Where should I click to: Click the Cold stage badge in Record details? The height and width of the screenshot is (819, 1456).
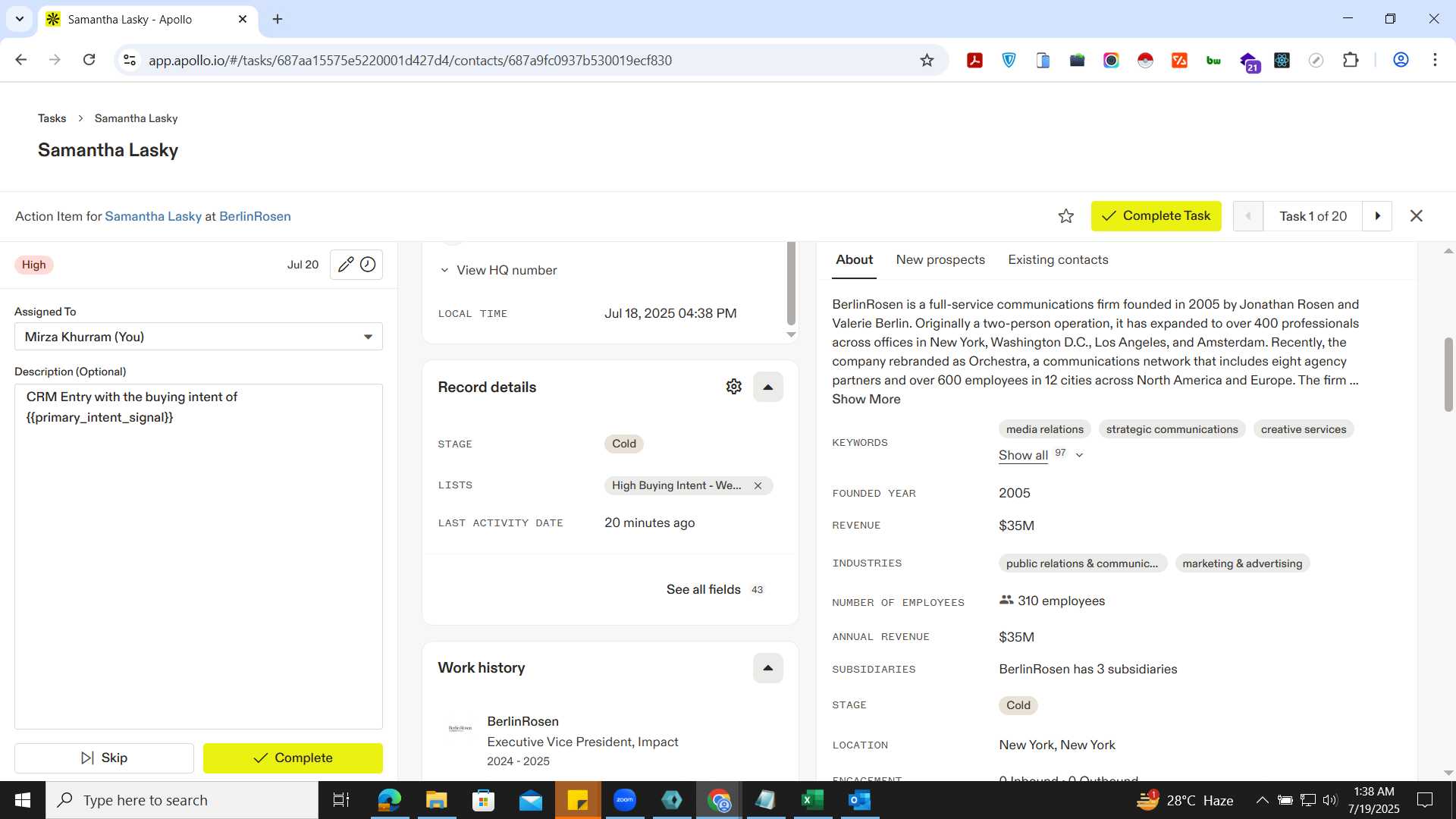623,444
